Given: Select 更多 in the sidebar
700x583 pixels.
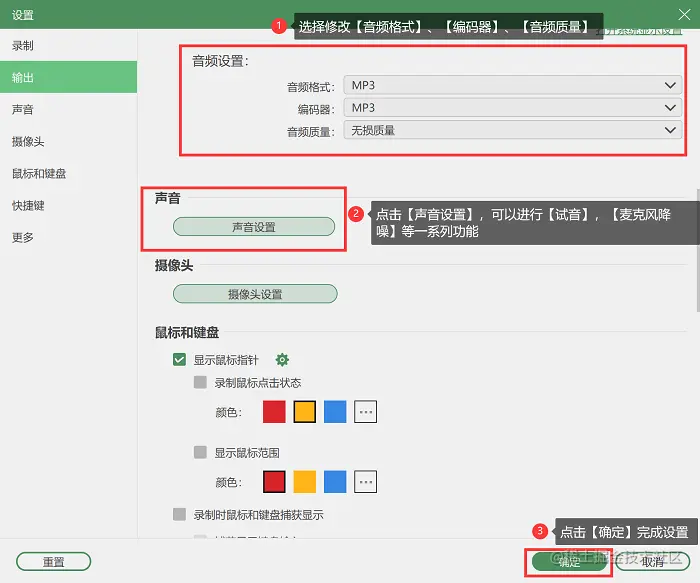Looking at the screenshot, I should (68, 237).
